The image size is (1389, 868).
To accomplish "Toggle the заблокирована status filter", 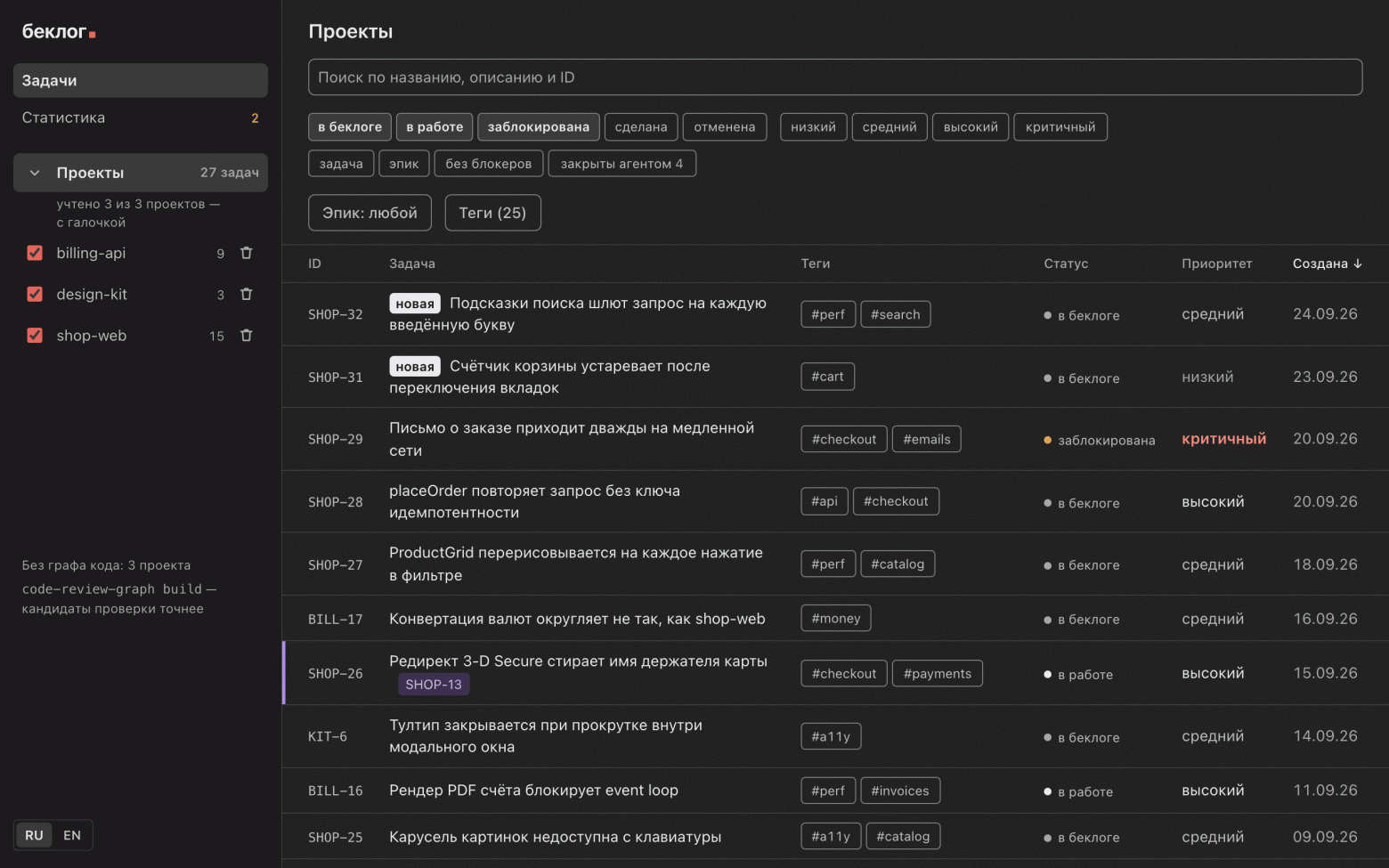I will pyautogui.click(x=538, y=127).
